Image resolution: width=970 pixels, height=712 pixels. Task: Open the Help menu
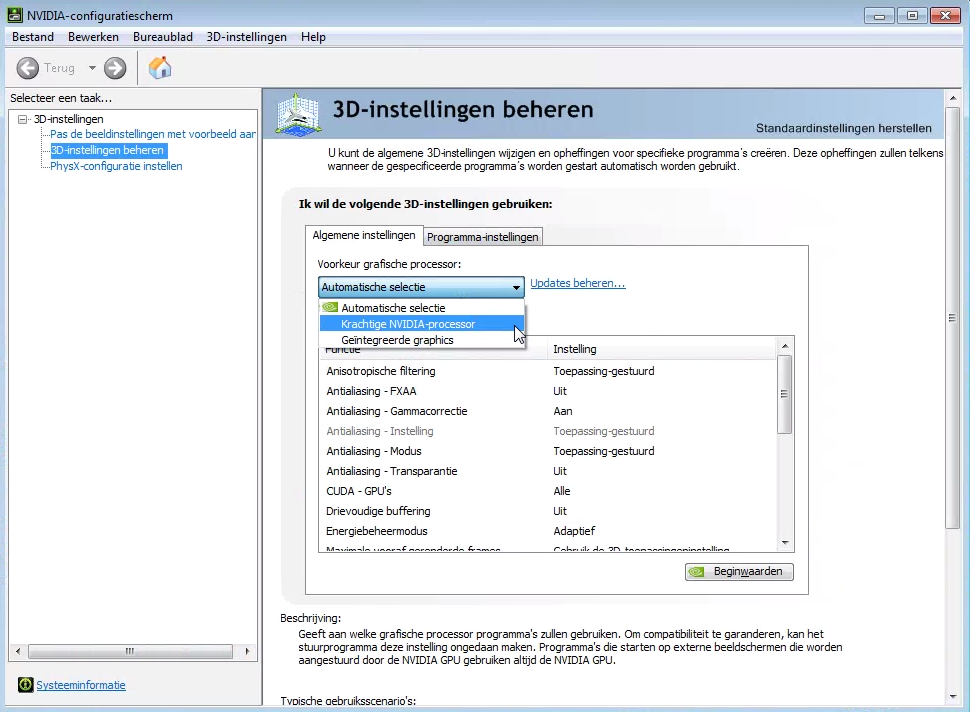[313, 37]
